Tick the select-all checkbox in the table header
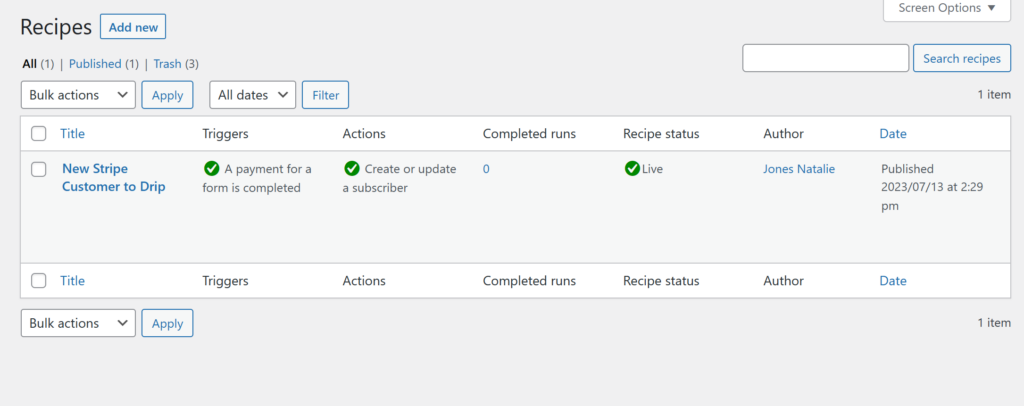 tap(39, 134)
